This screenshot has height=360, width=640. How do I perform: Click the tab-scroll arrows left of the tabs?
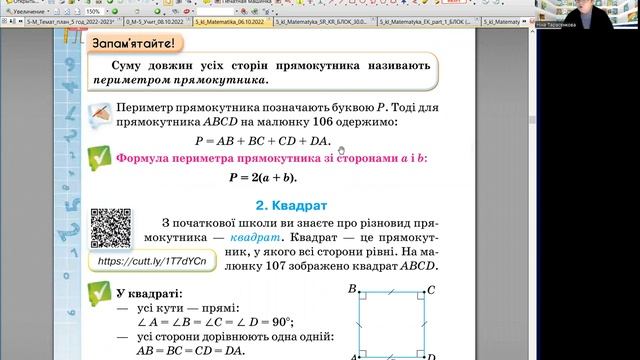20,21
